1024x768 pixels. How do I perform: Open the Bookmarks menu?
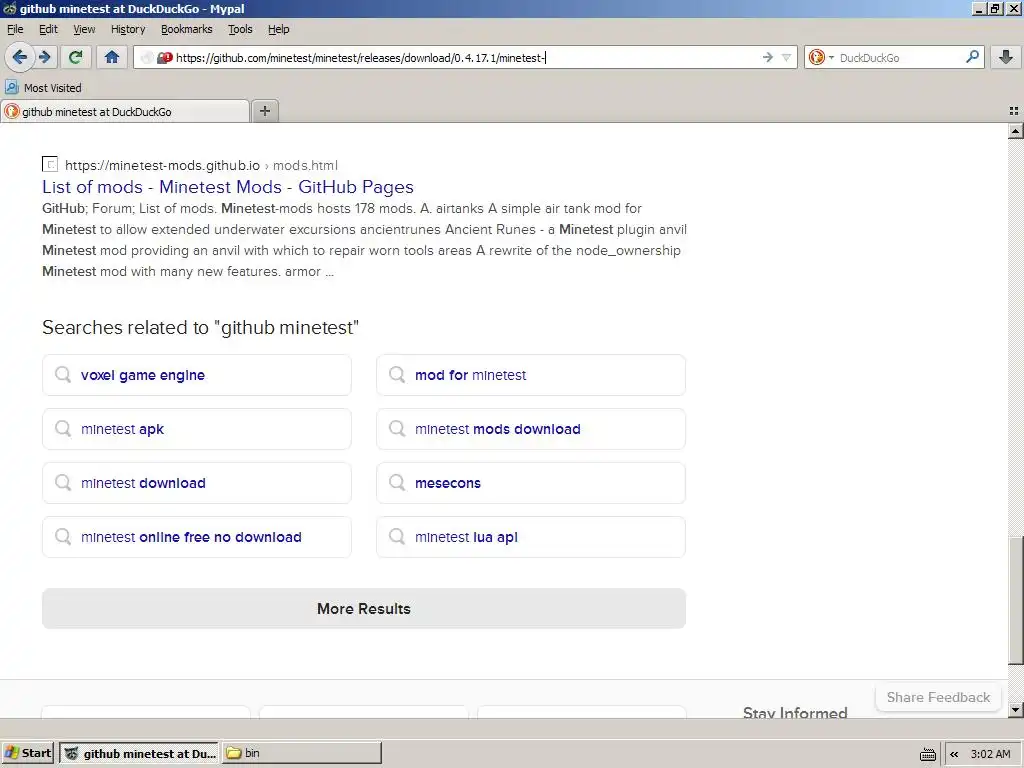(x=186, y=29)
